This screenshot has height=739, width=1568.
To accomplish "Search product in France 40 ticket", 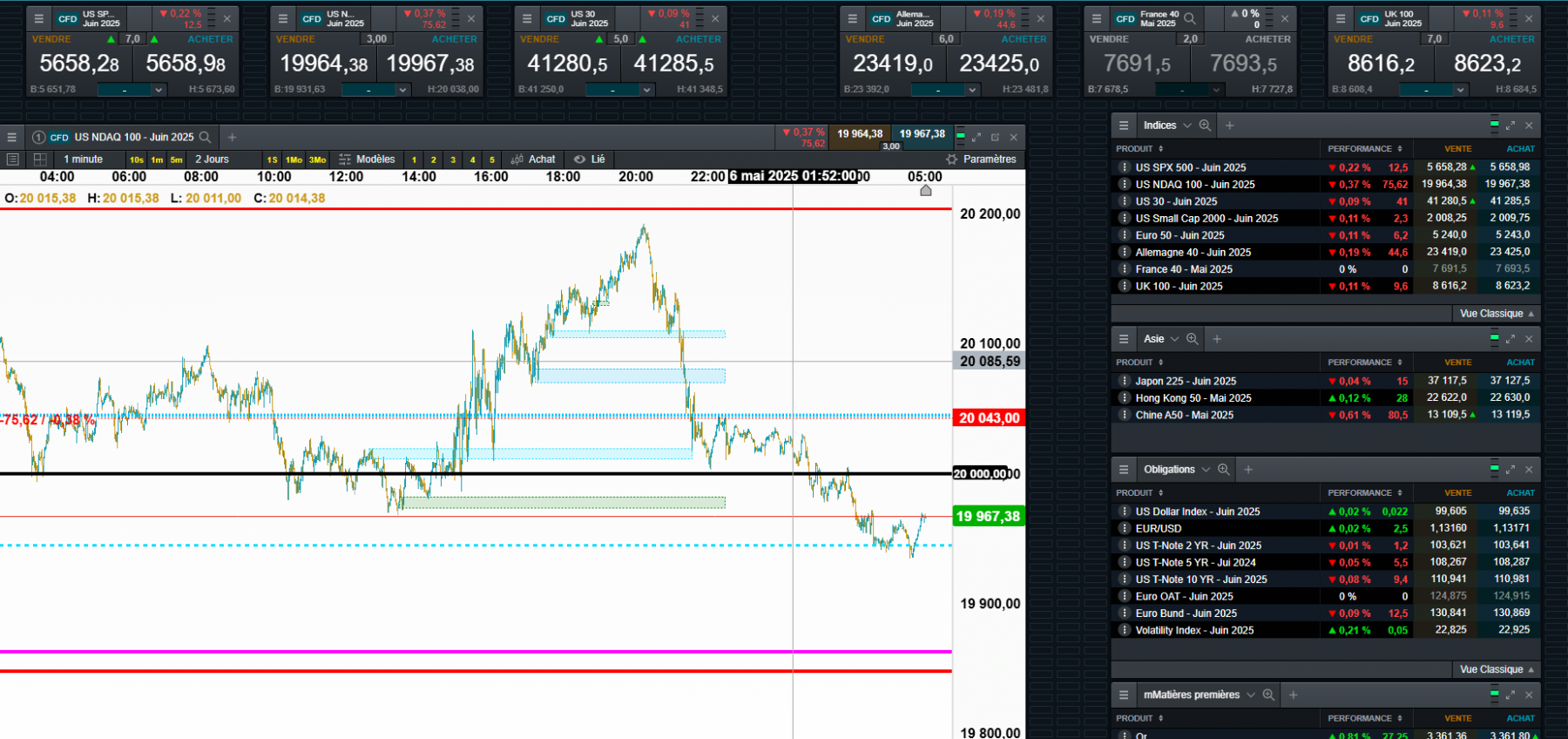I will click(1190, 18).
